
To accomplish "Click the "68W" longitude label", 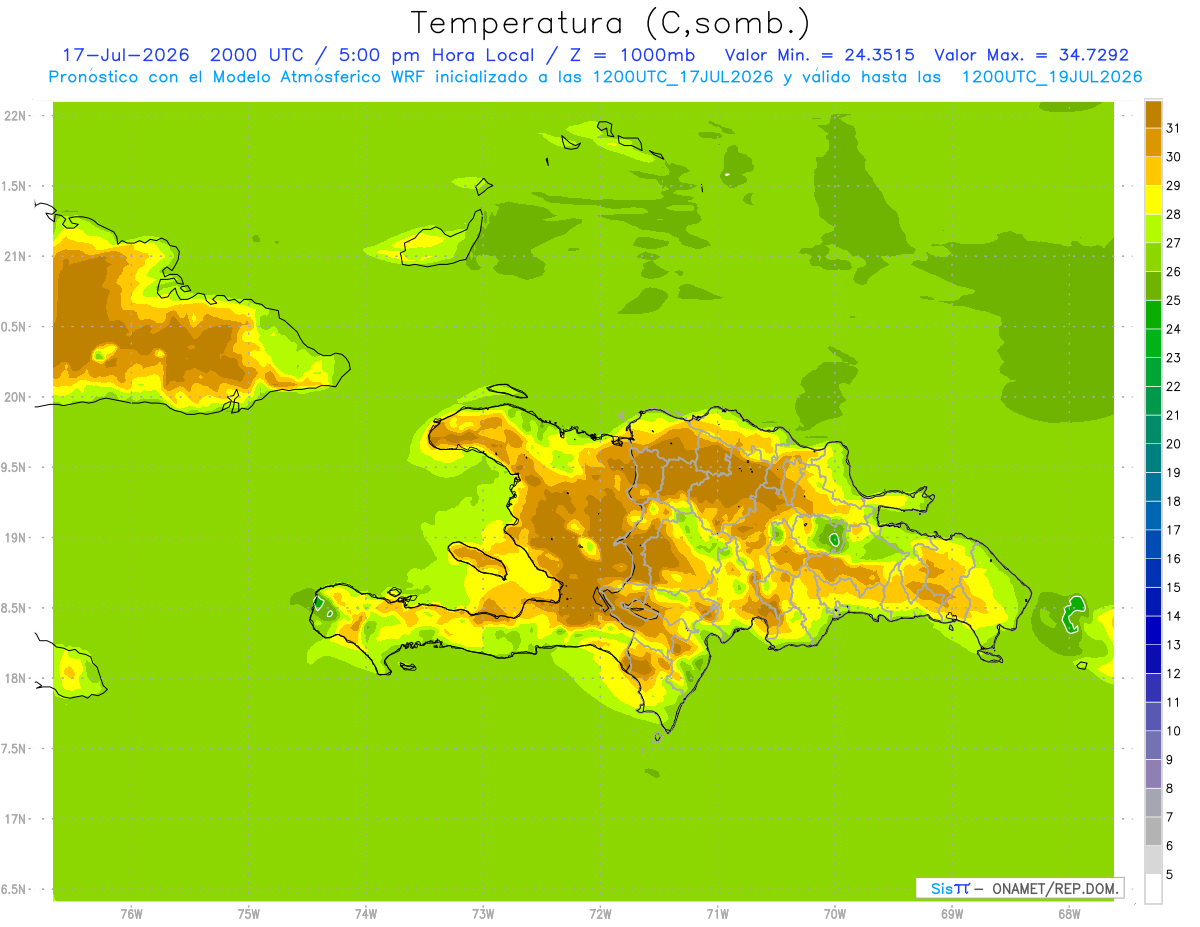I will click(x=1069, y=914).
